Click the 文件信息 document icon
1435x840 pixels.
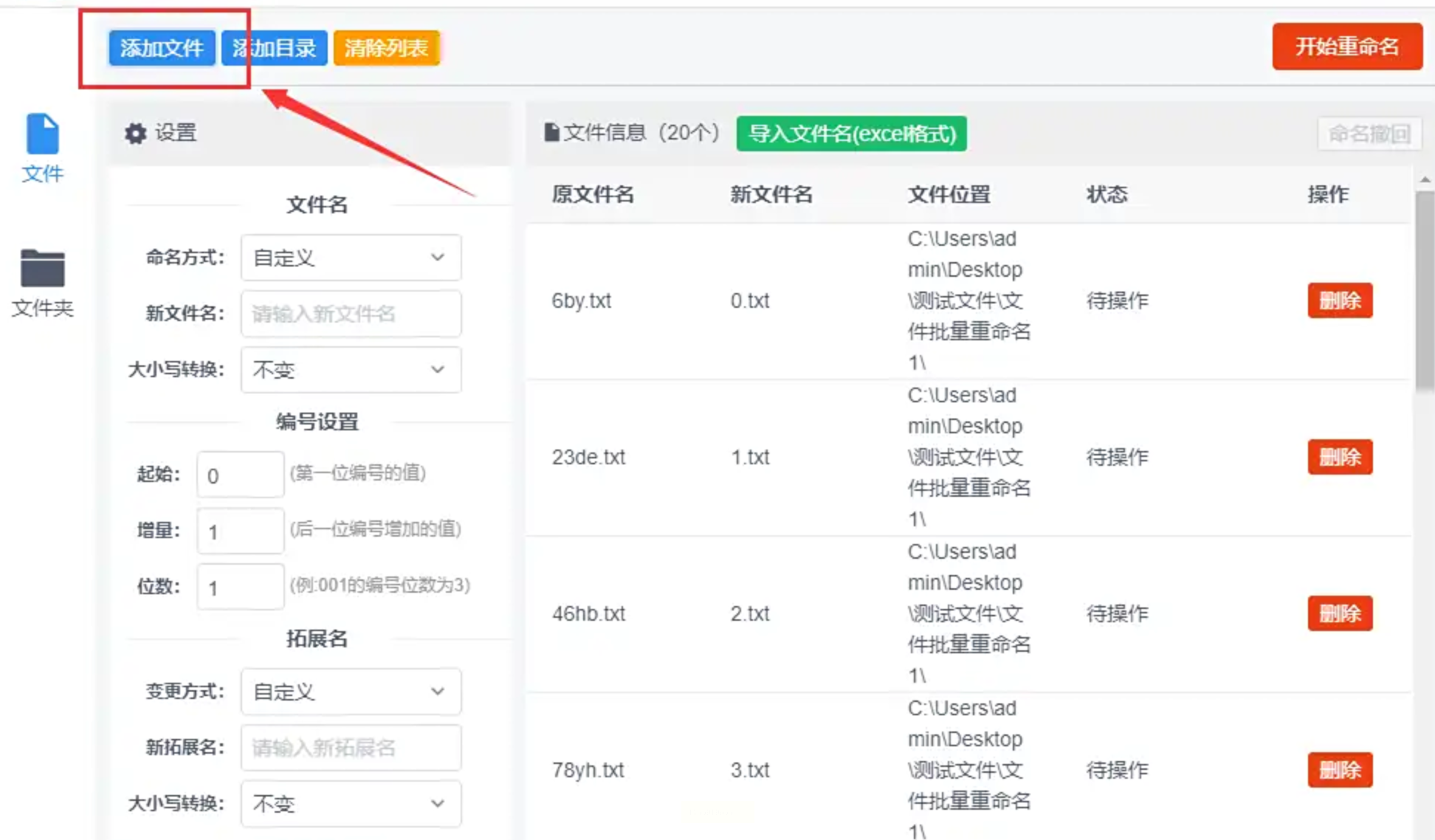click(551, 133)
